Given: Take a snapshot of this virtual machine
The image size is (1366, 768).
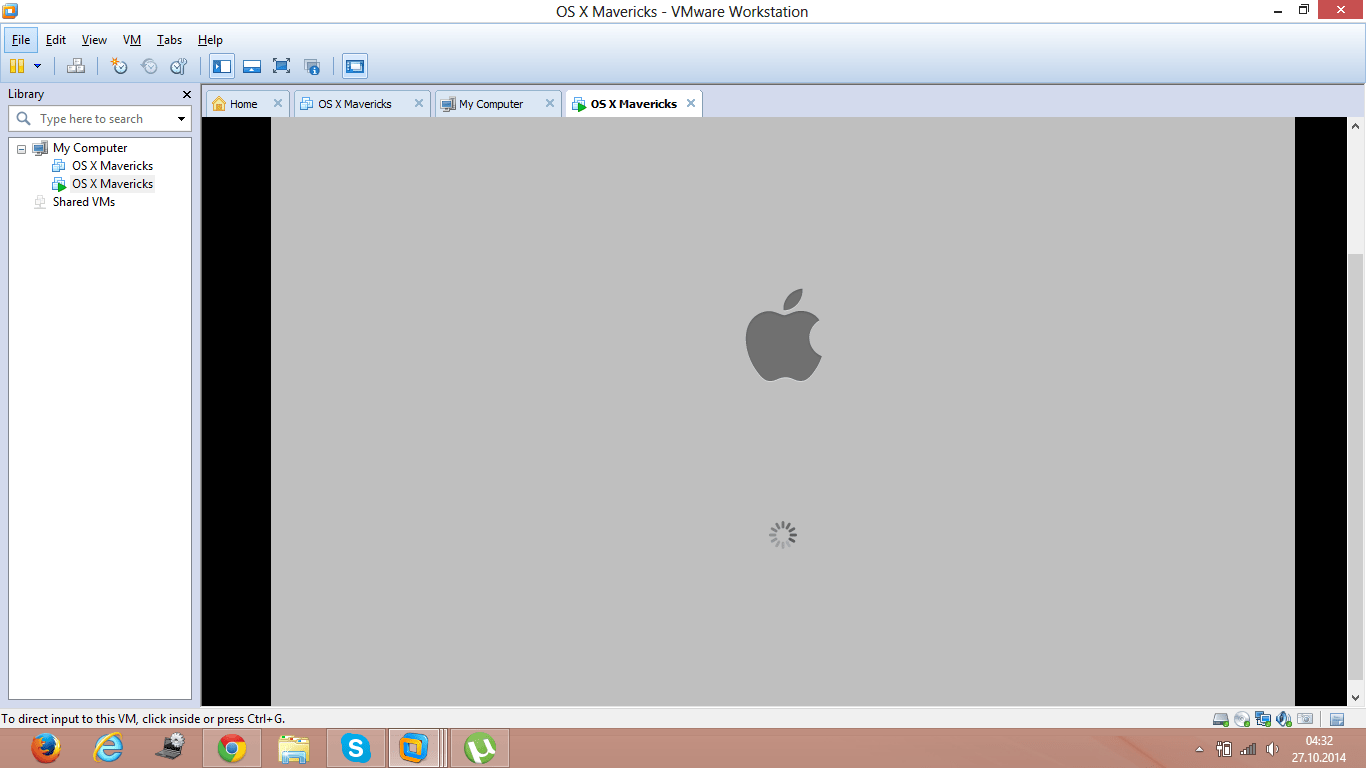Looking at the screenshot, I should (119, 66).
